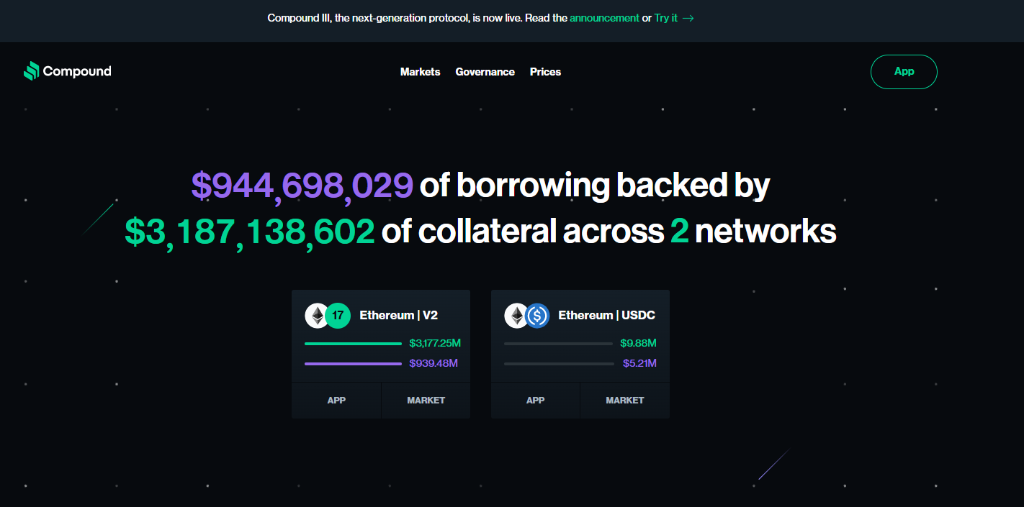
Task: Click the Compound logo icon
Action: pyautogui.click(x=31, y=71)
